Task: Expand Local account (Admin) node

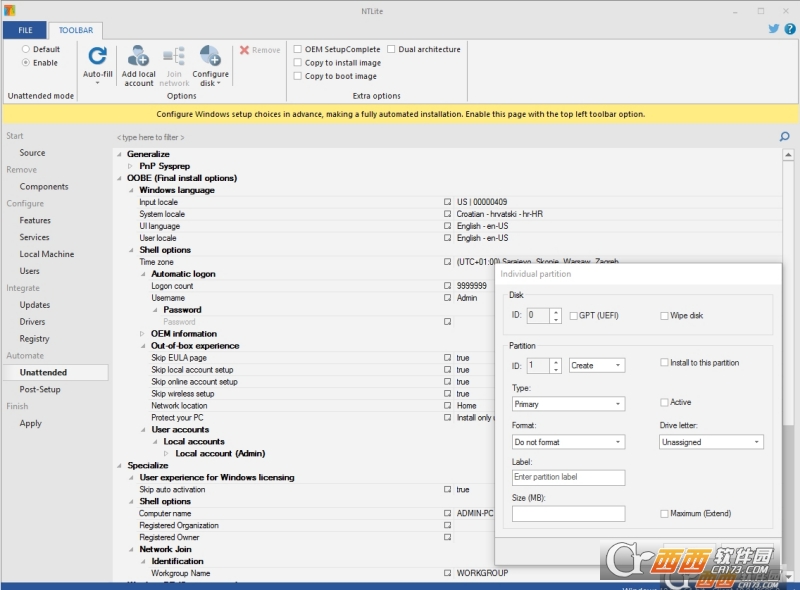Action: point(166,453)
